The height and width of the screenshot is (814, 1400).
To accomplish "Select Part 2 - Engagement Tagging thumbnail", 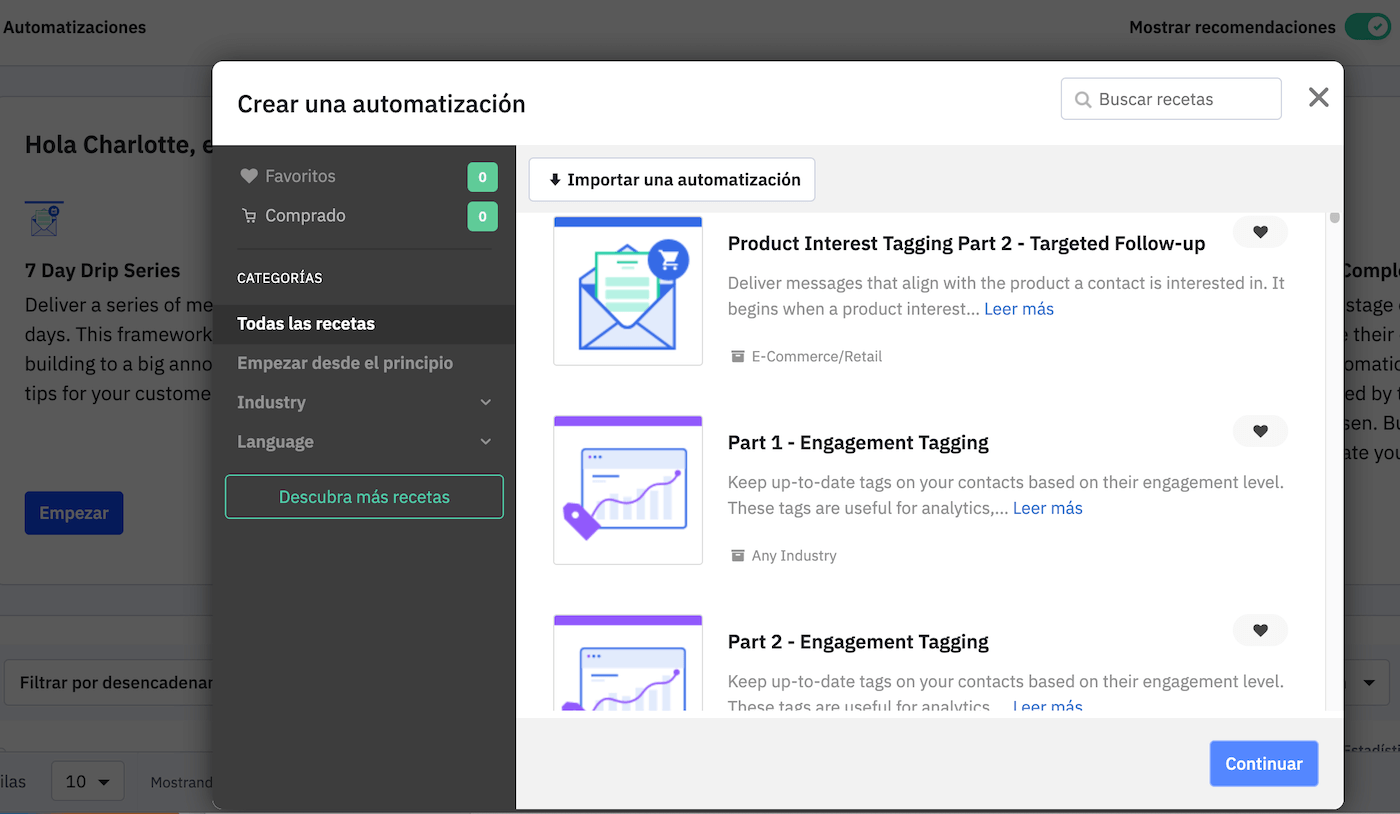I will [628, 663].
